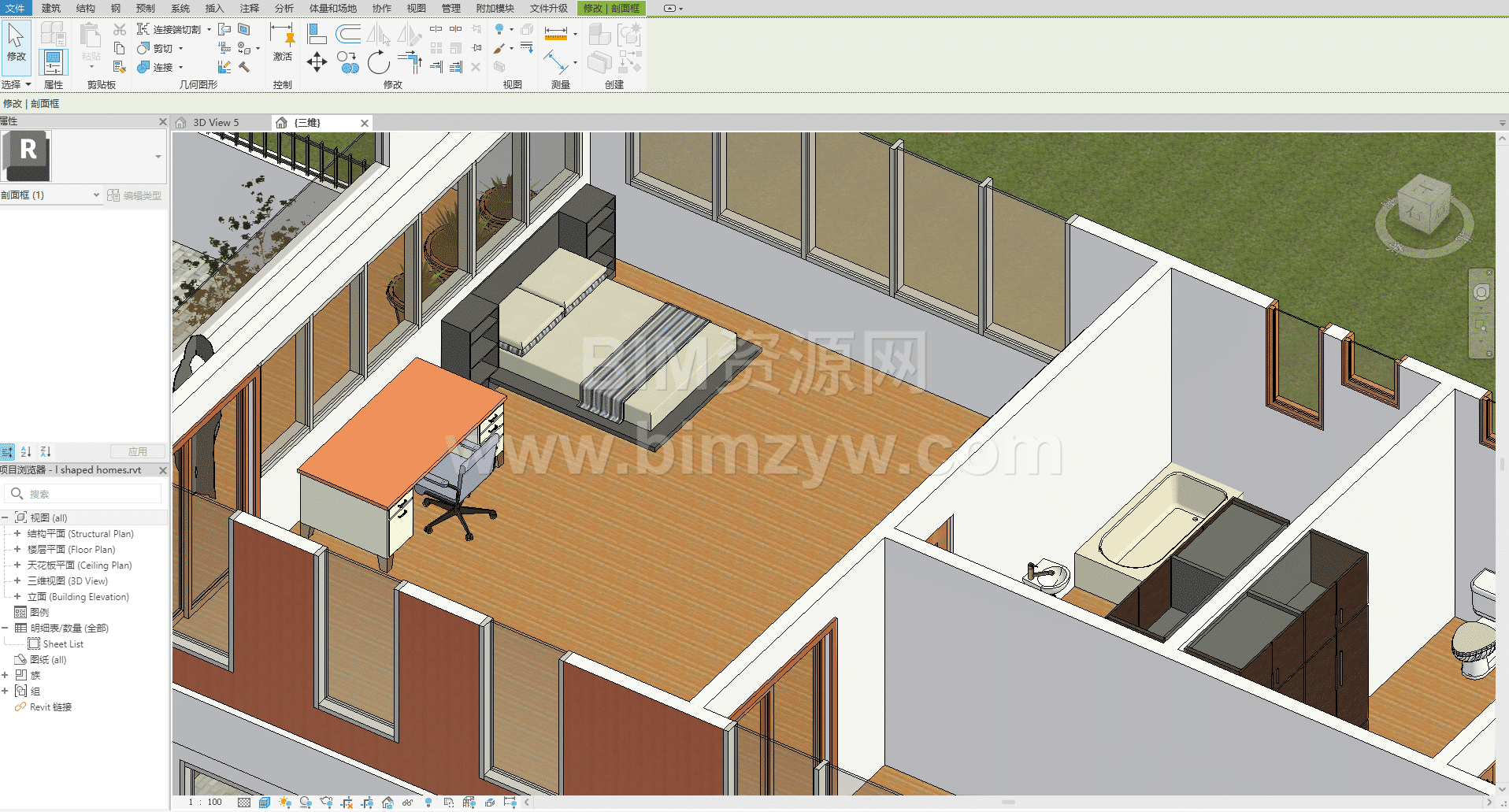This screenshot has width=1509, height=812.
Task: Toggle sun path in view control bar
Action: click(x=285, y=803)
